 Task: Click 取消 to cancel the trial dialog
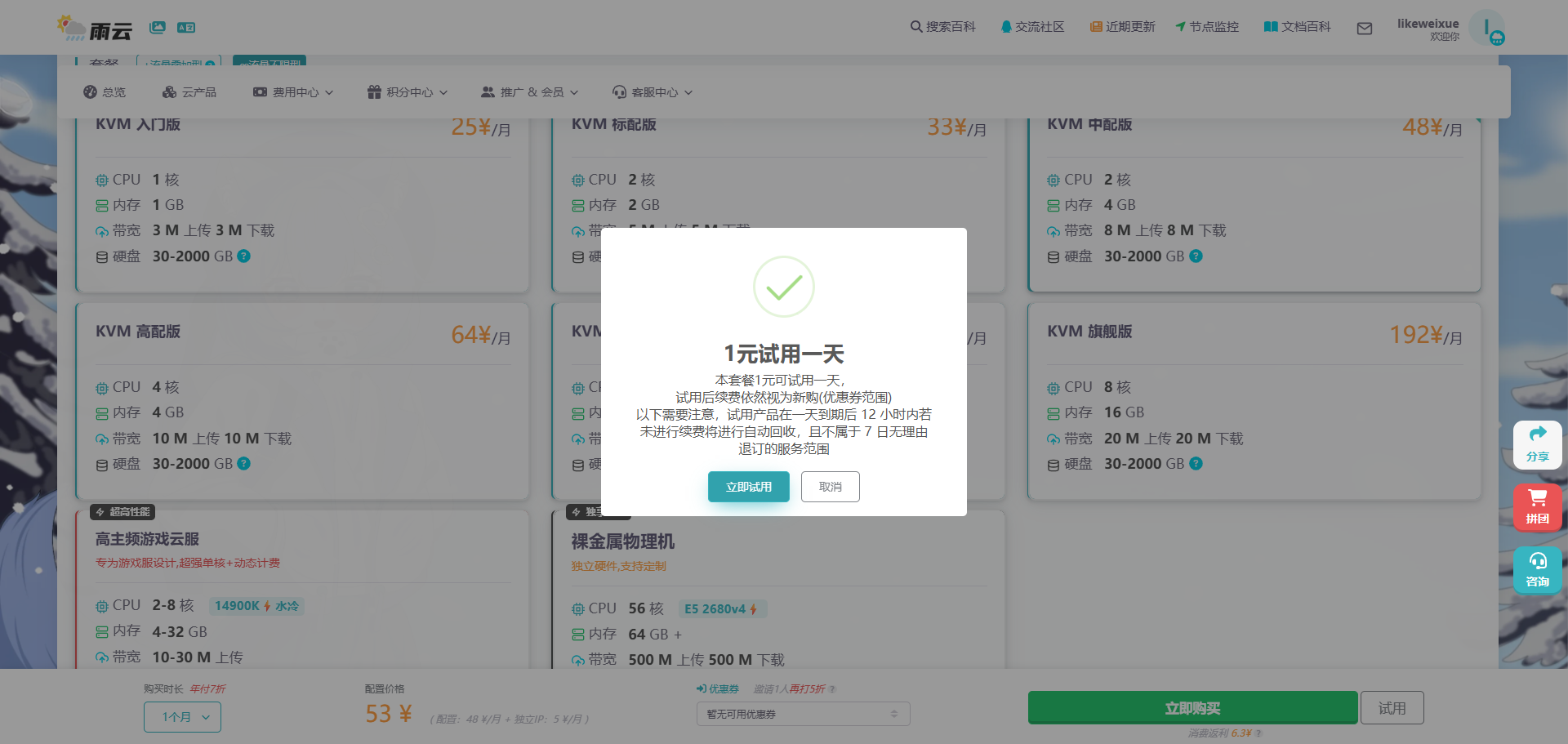pos(830,487)
